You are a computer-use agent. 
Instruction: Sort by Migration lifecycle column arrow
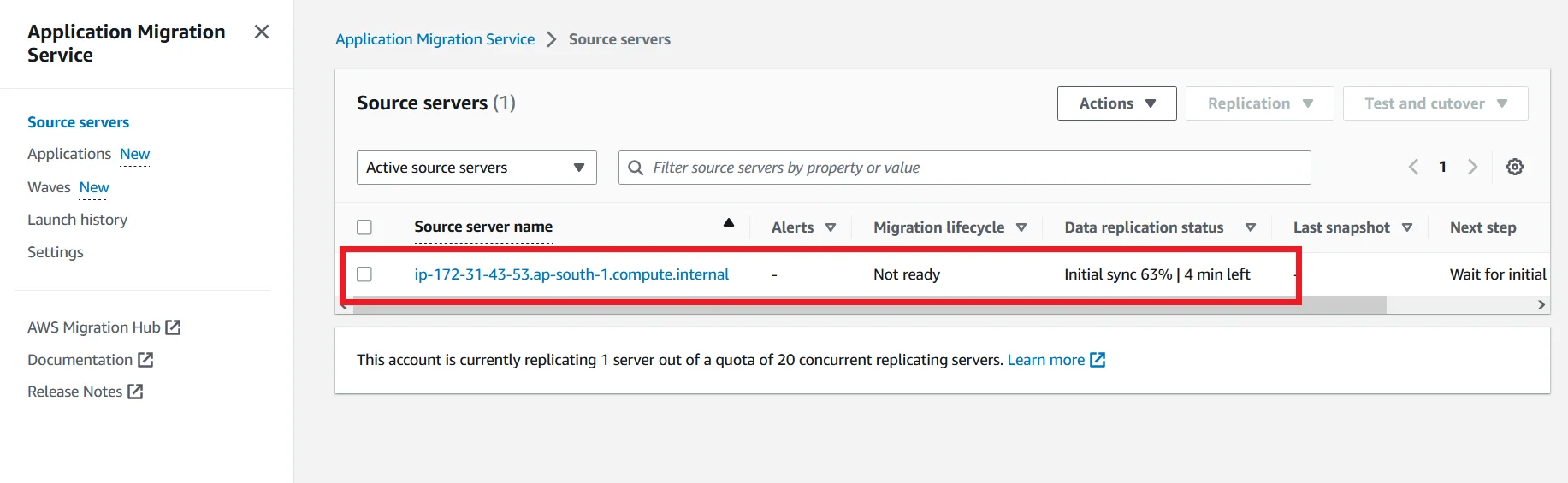[x=1021, y=227]
